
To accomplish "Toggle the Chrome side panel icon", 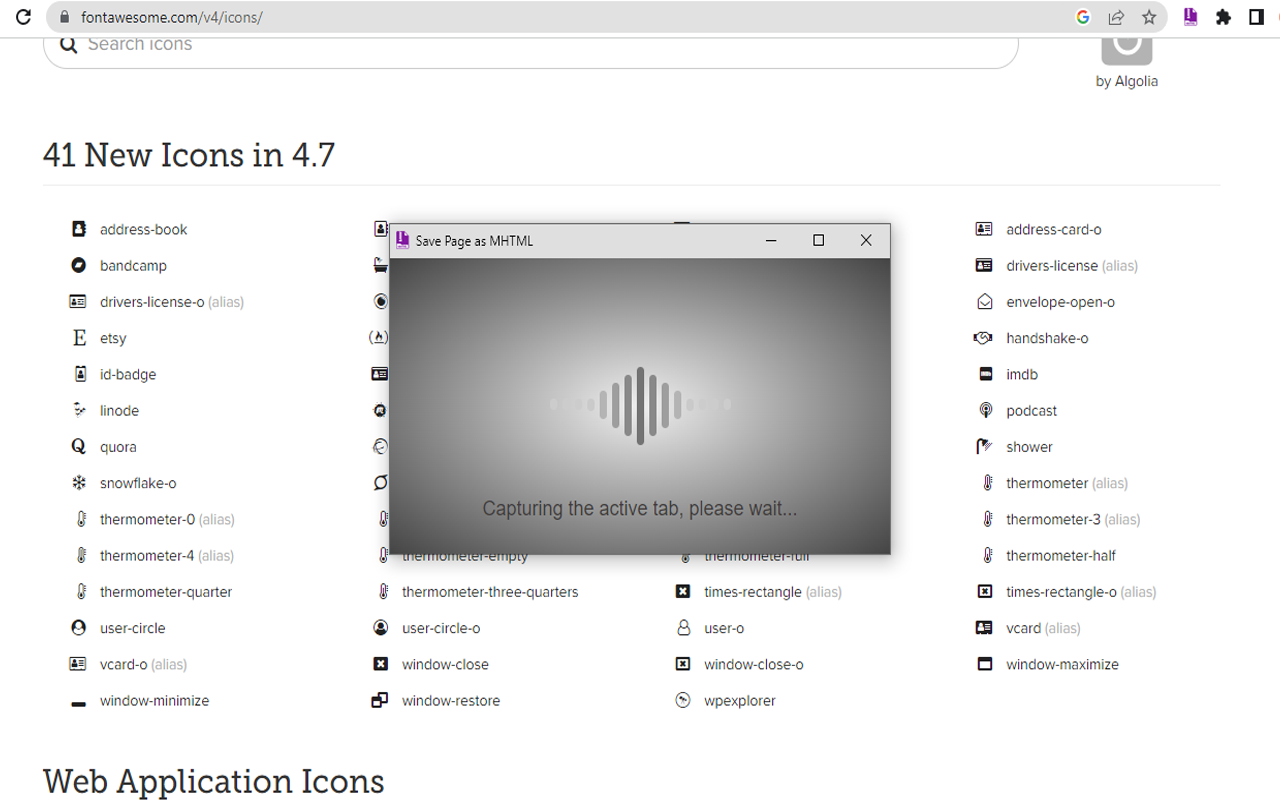I will [1256, 17].
